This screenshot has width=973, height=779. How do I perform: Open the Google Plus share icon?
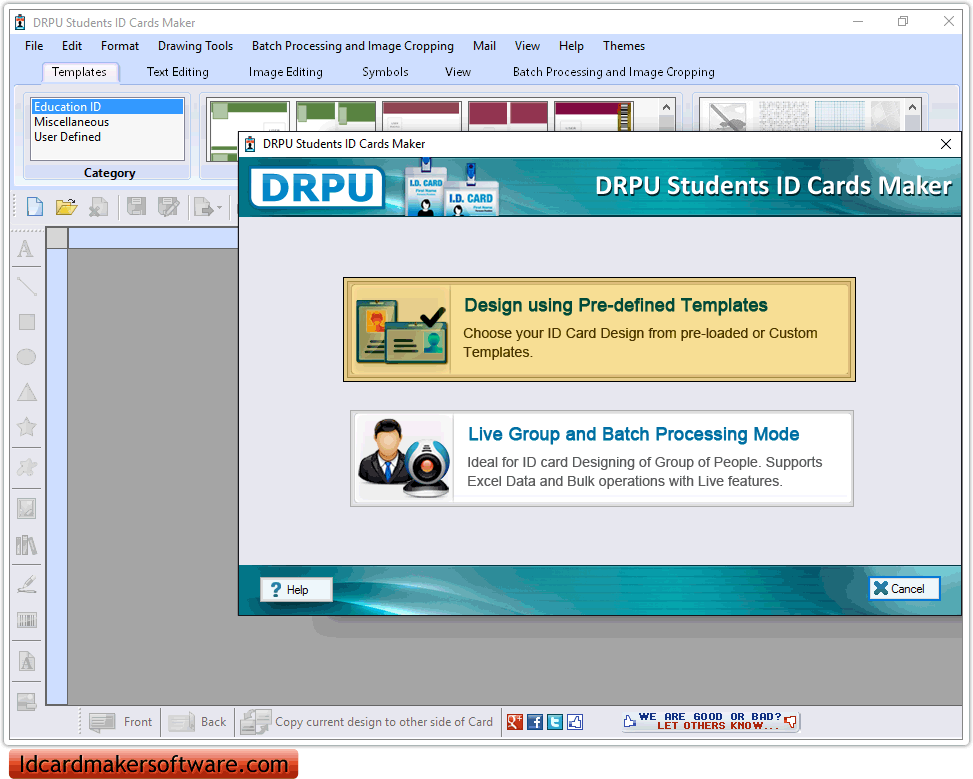[x=514, y=722]
